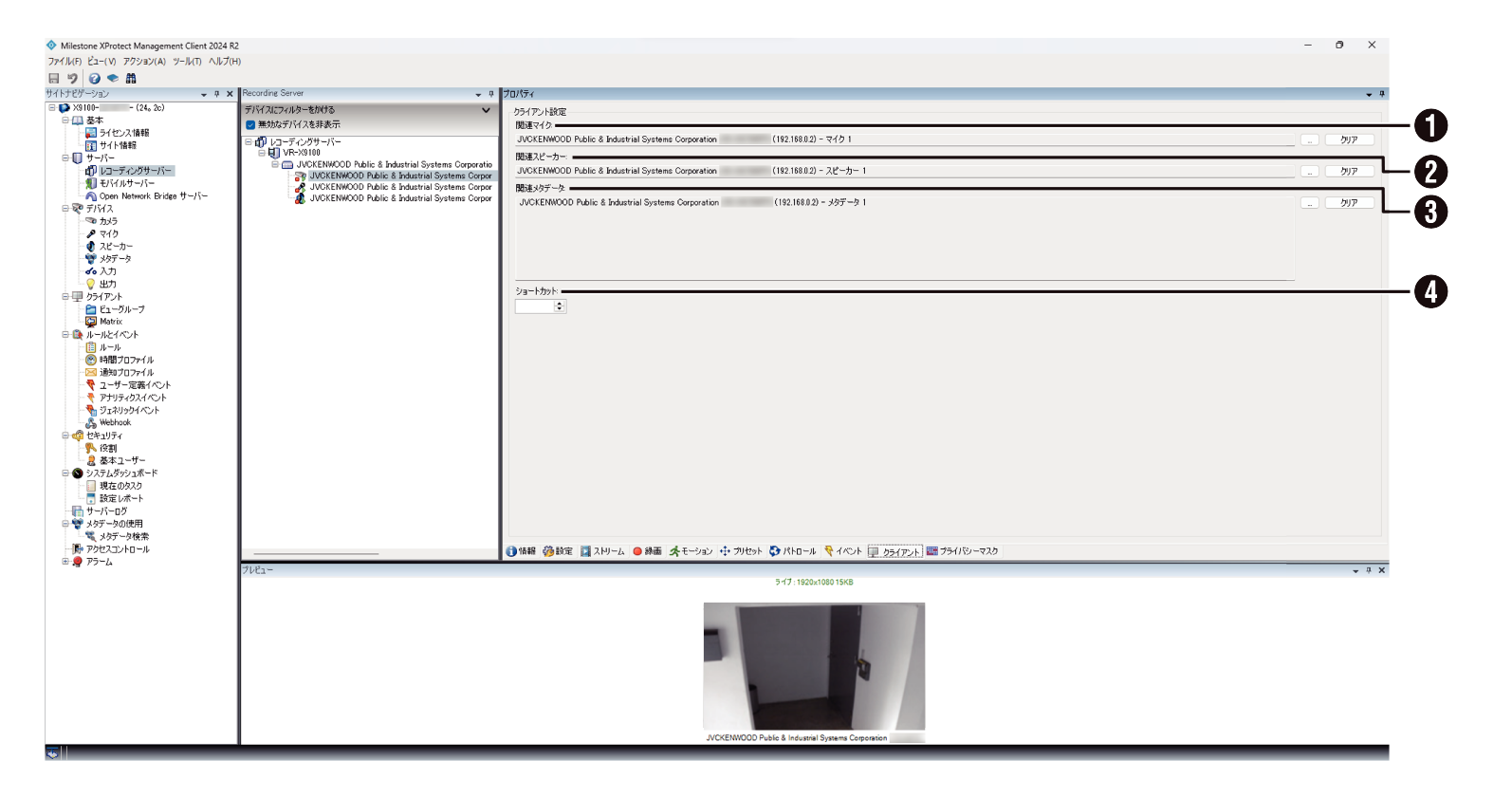Click browse (...) button for 関連スピーカー
1512x798 pixels.
[x=1310, y=172]
